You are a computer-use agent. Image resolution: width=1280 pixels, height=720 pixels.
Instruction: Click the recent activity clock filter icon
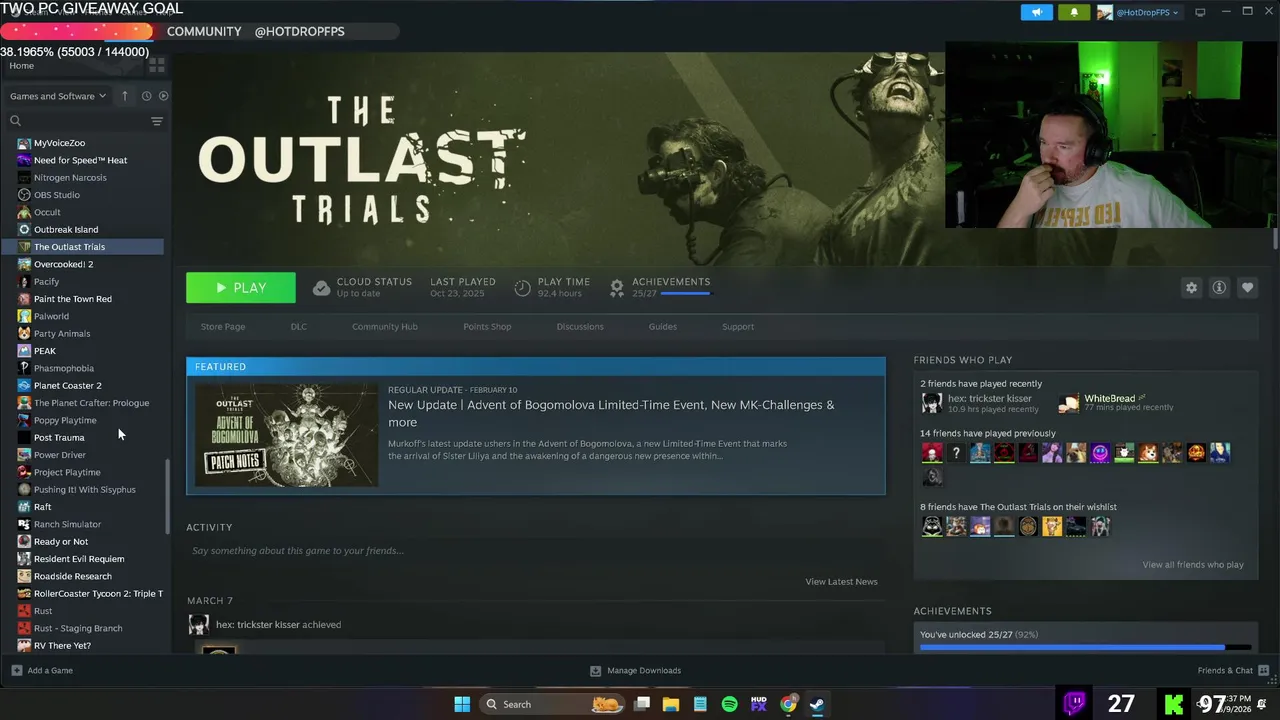146,96
